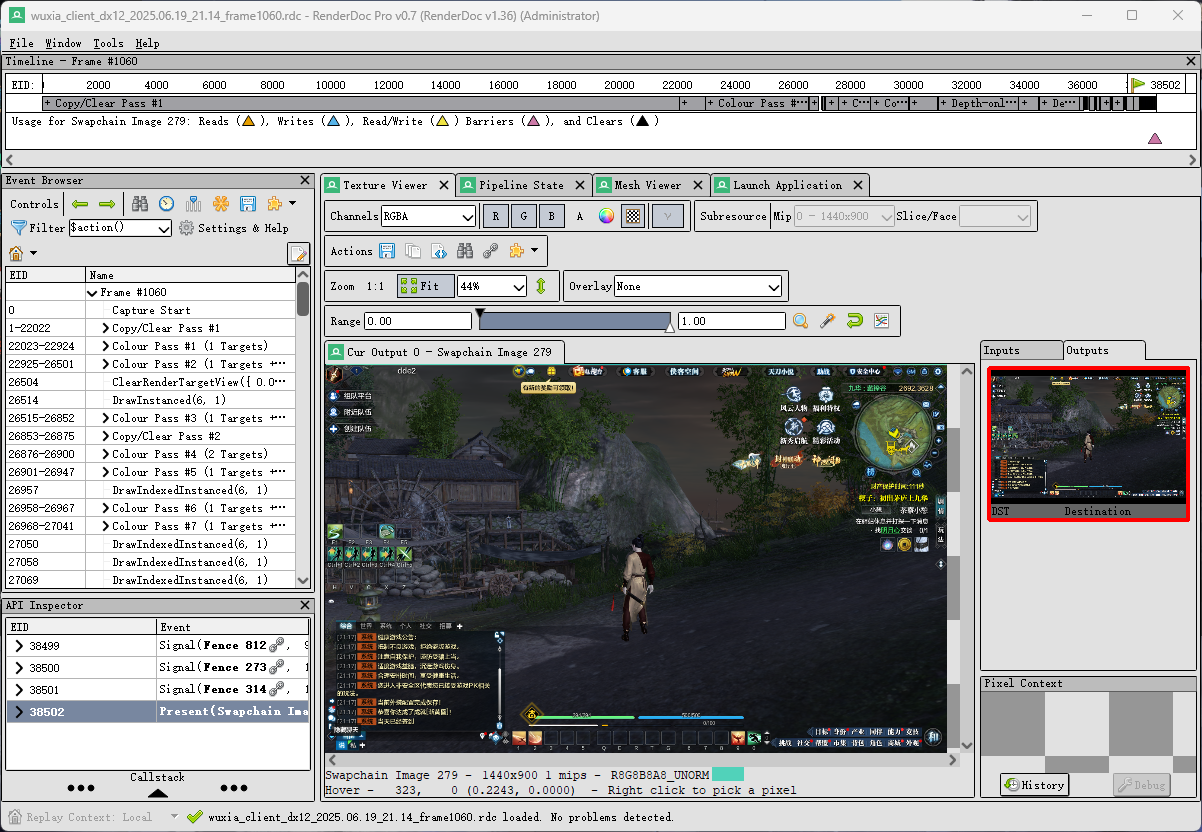Click the export floppy icon in Event Browser
Image resolution: width=1202 pixels, height=832 pixels.
pos(247,204)
